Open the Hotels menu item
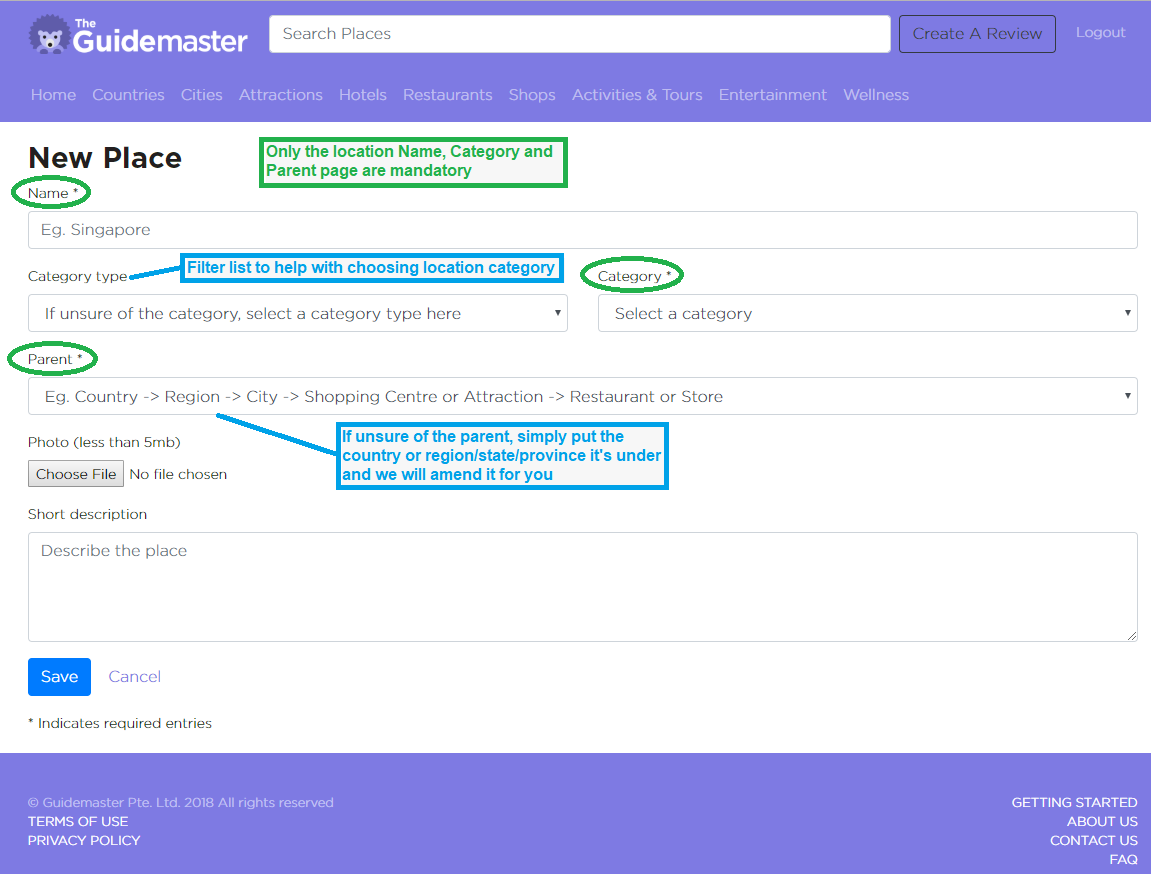 click(363, 95)
